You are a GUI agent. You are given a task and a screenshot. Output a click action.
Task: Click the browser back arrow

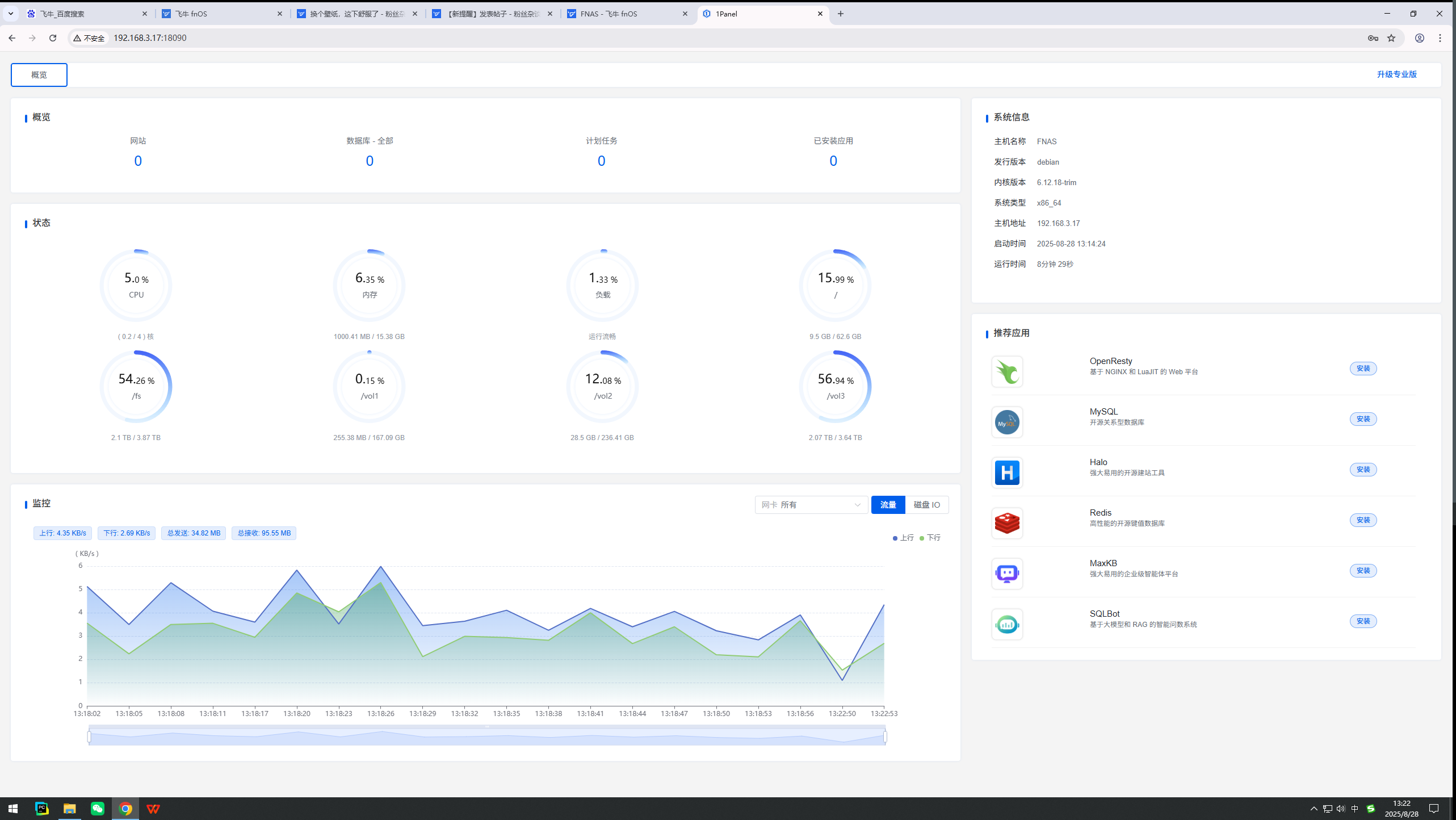tap(12, 38)
